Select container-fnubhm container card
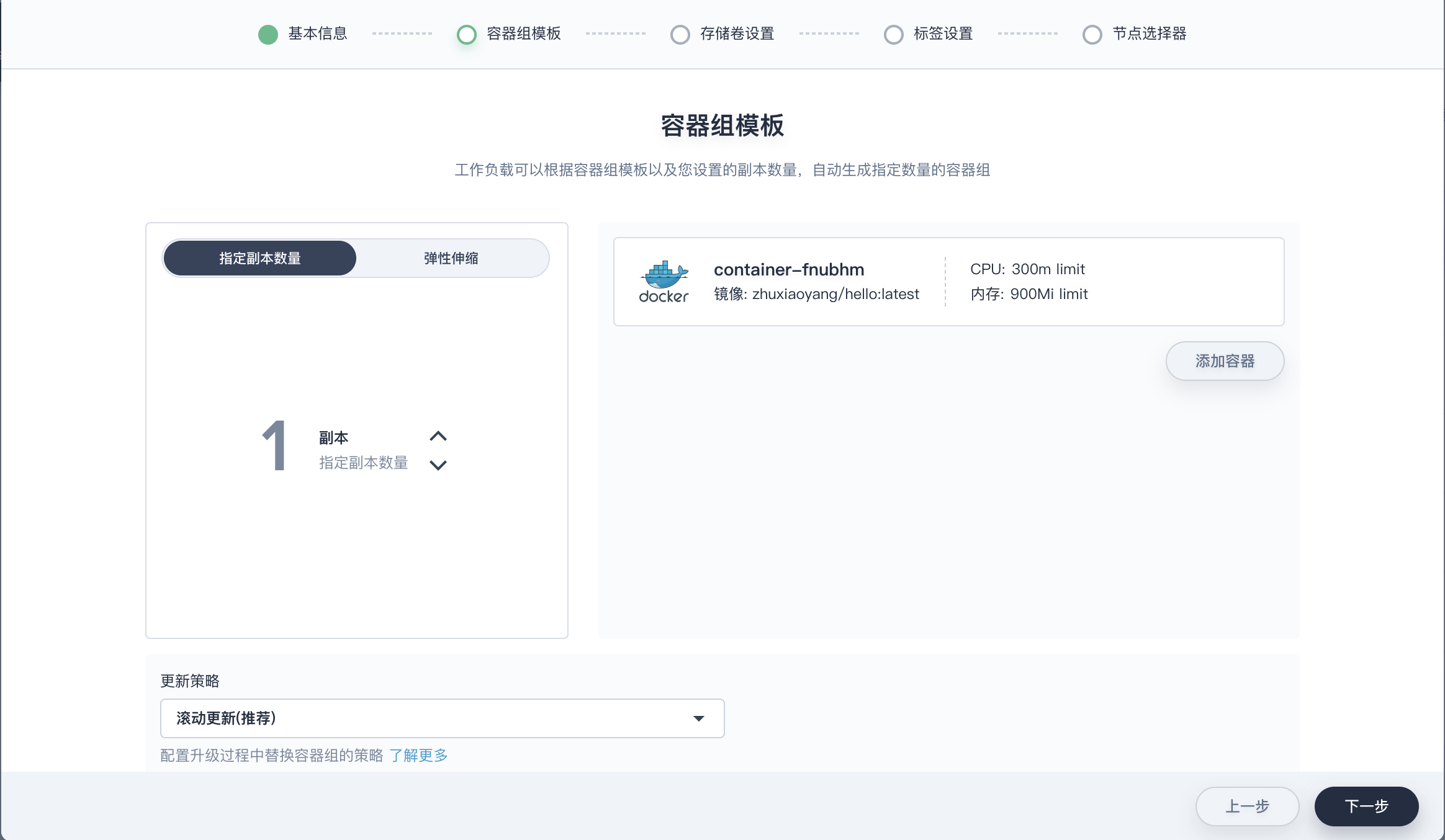The width and height of the screenshot is (1445, 840). click(948, 281)
